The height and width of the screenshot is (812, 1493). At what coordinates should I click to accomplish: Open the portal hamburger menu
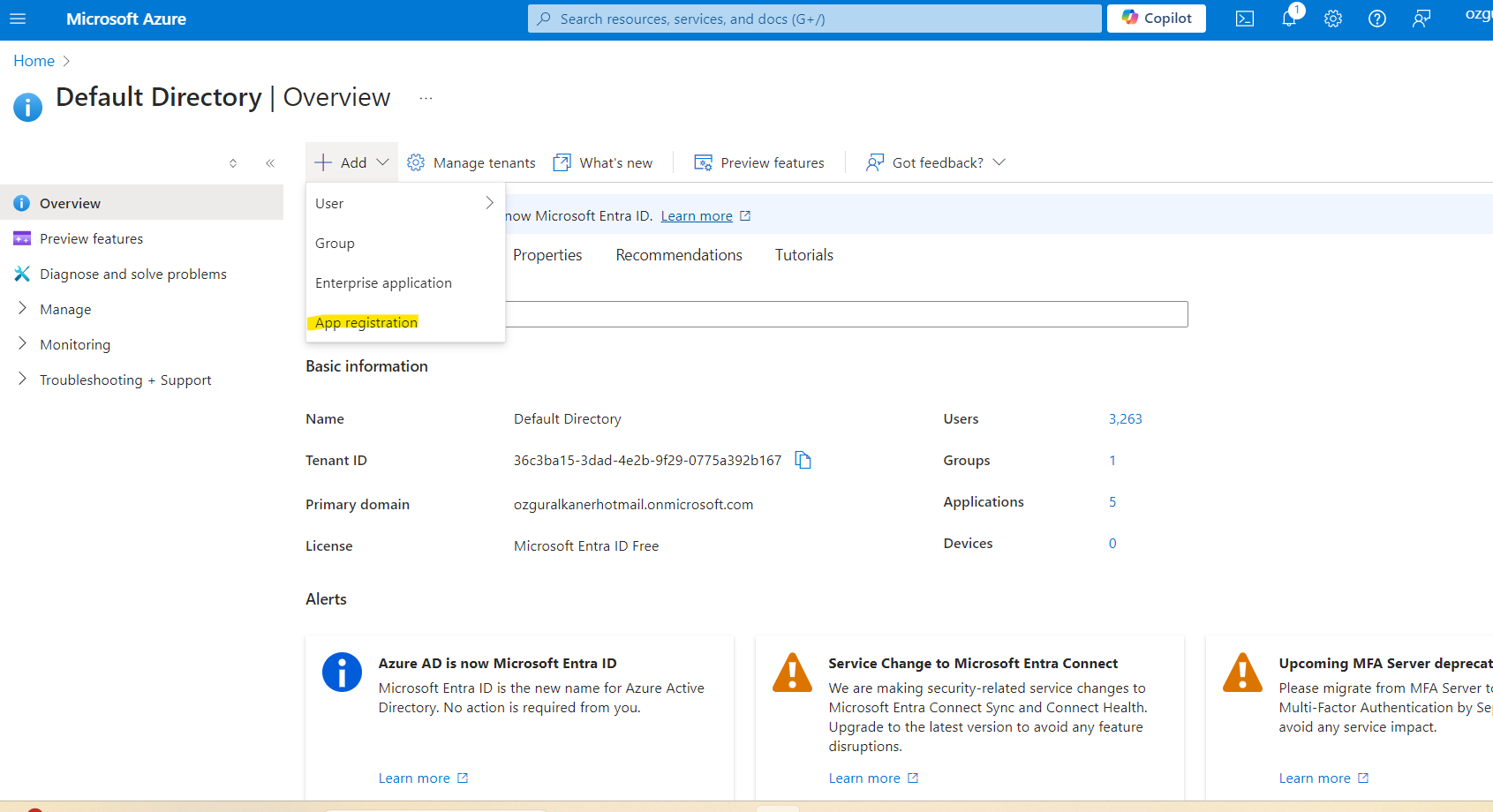[18, 19]
